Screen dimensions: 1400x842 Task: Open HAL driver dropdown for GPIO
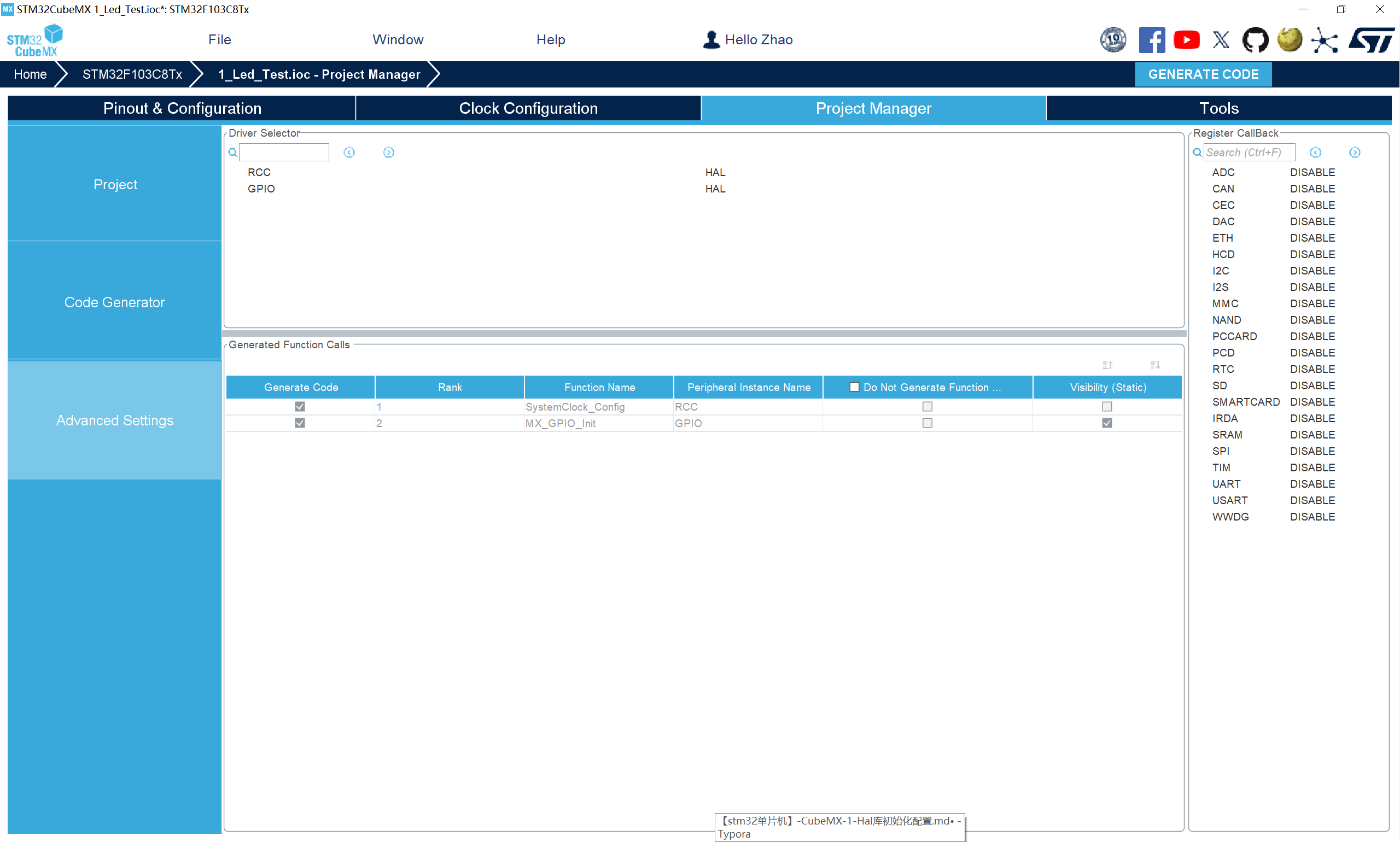[715, 189]
